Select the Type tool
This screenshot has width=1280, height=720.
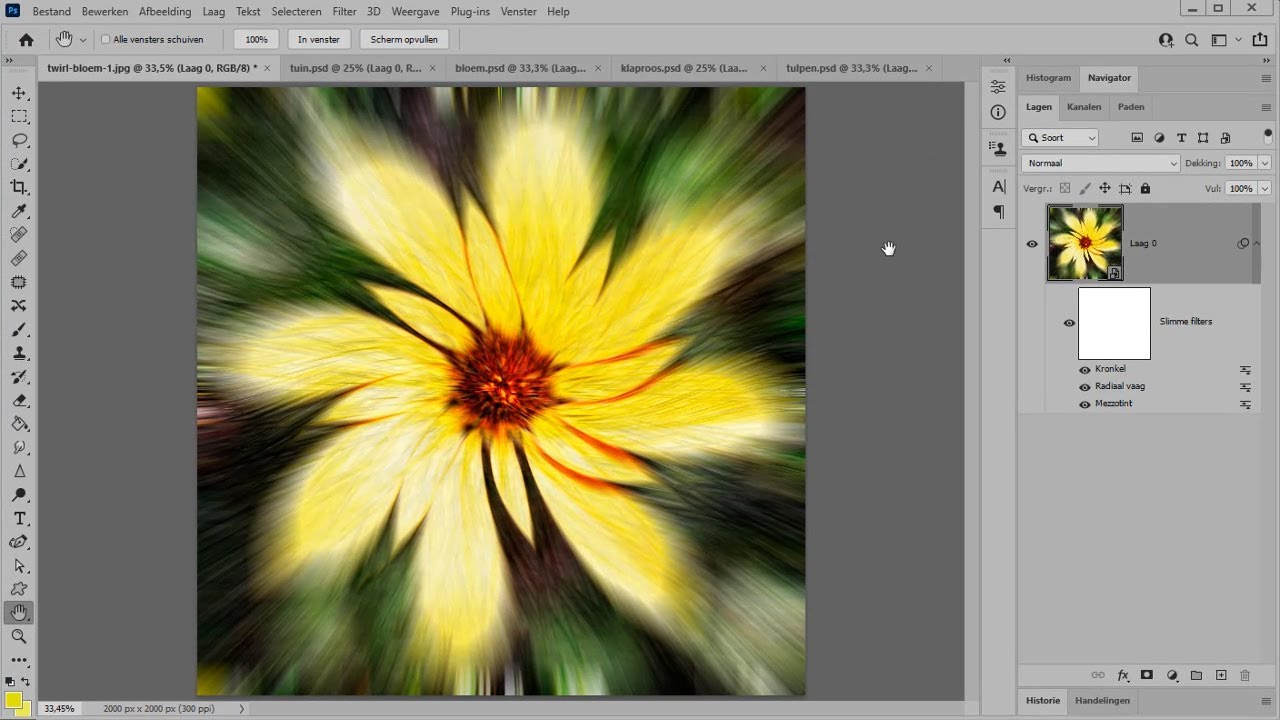19,518
